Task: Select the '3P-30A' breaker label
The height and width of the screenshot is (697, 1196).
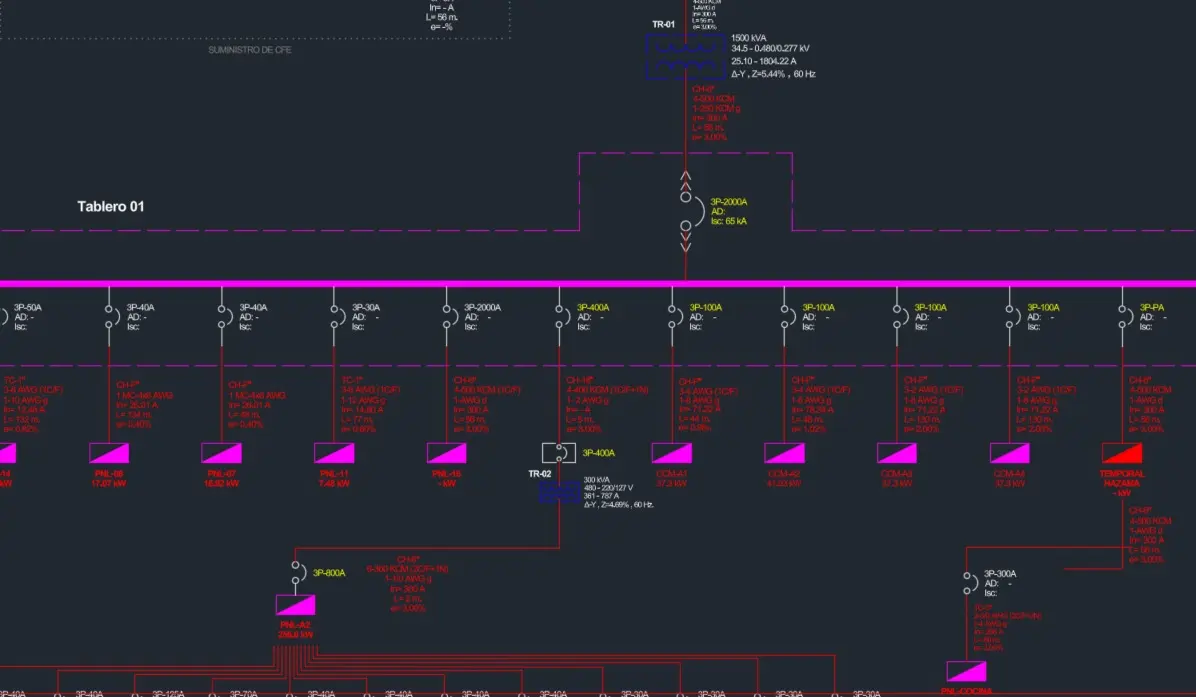Action: click(x=366, y=308)
